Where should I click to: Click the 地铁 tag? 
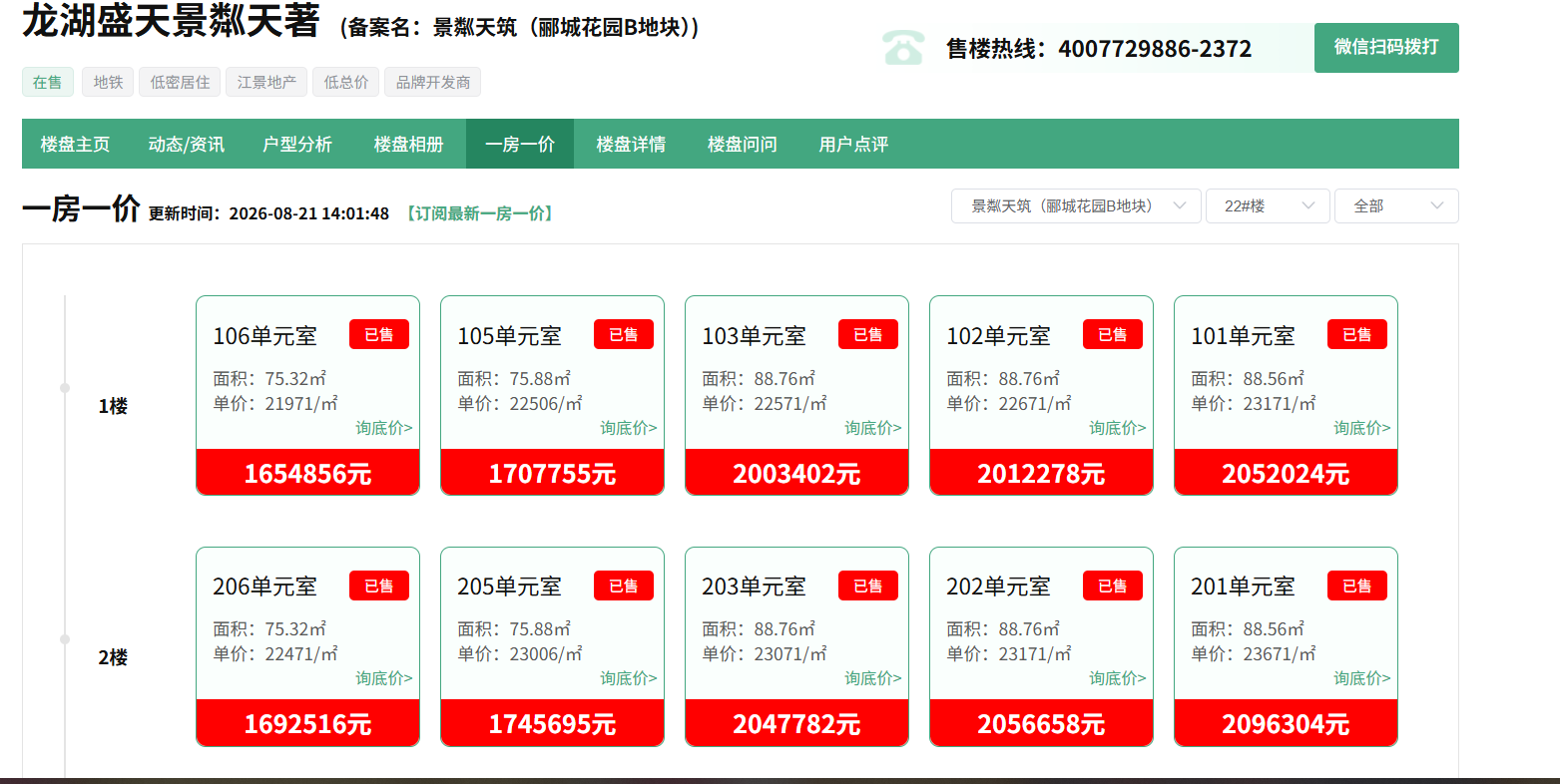point(108,82)
